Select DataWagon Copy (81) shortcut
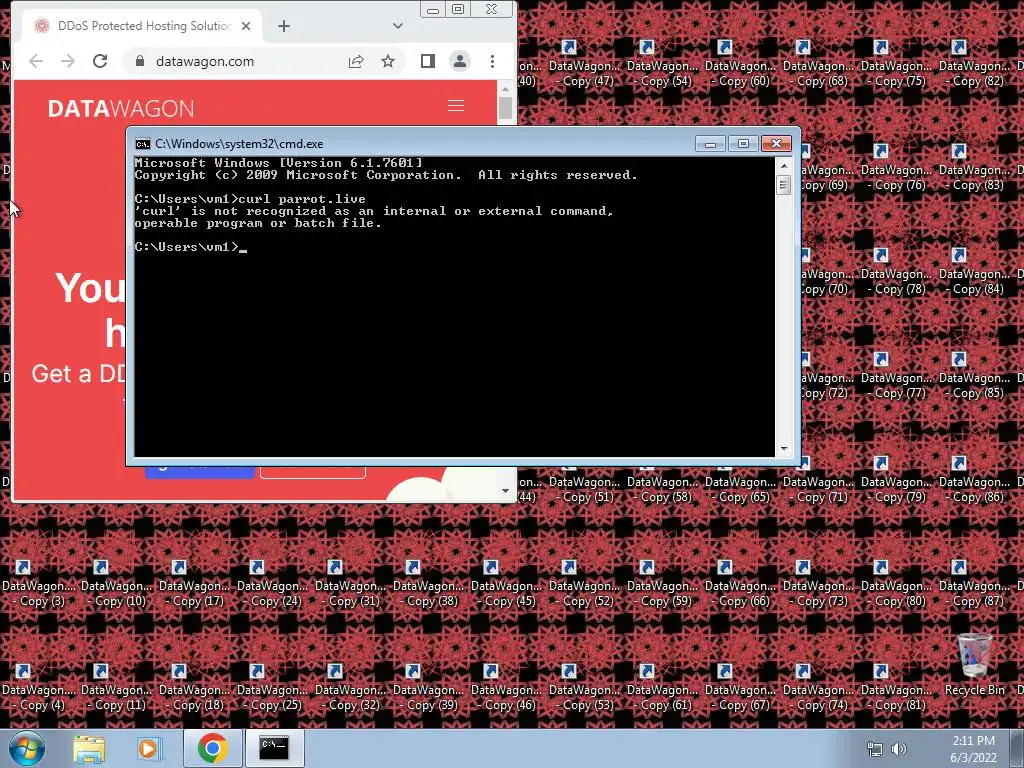1024x768 pixels. tap(897, 687)
